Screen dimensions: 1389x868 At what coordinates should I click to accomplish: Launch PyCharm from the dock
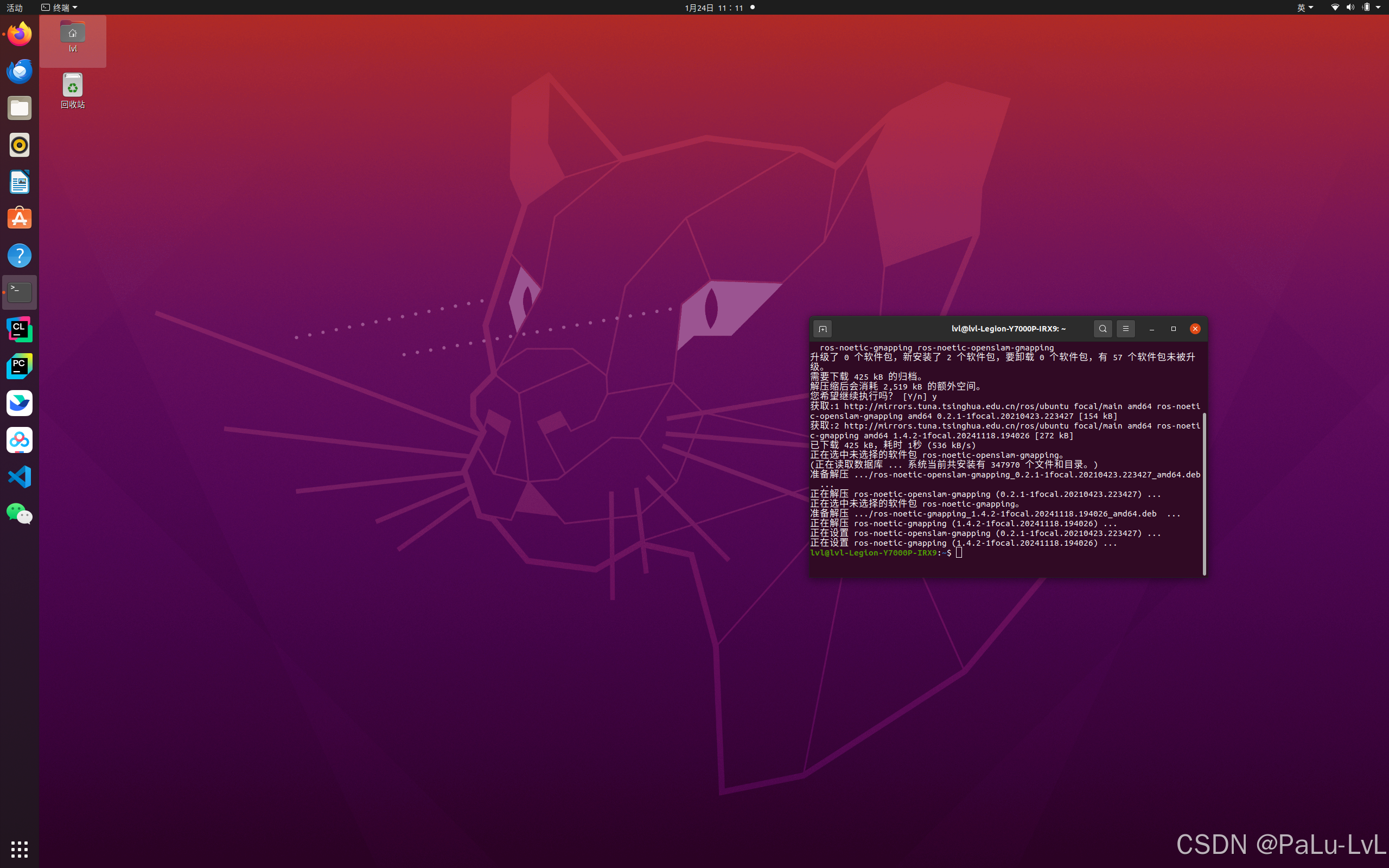point(20,366)
